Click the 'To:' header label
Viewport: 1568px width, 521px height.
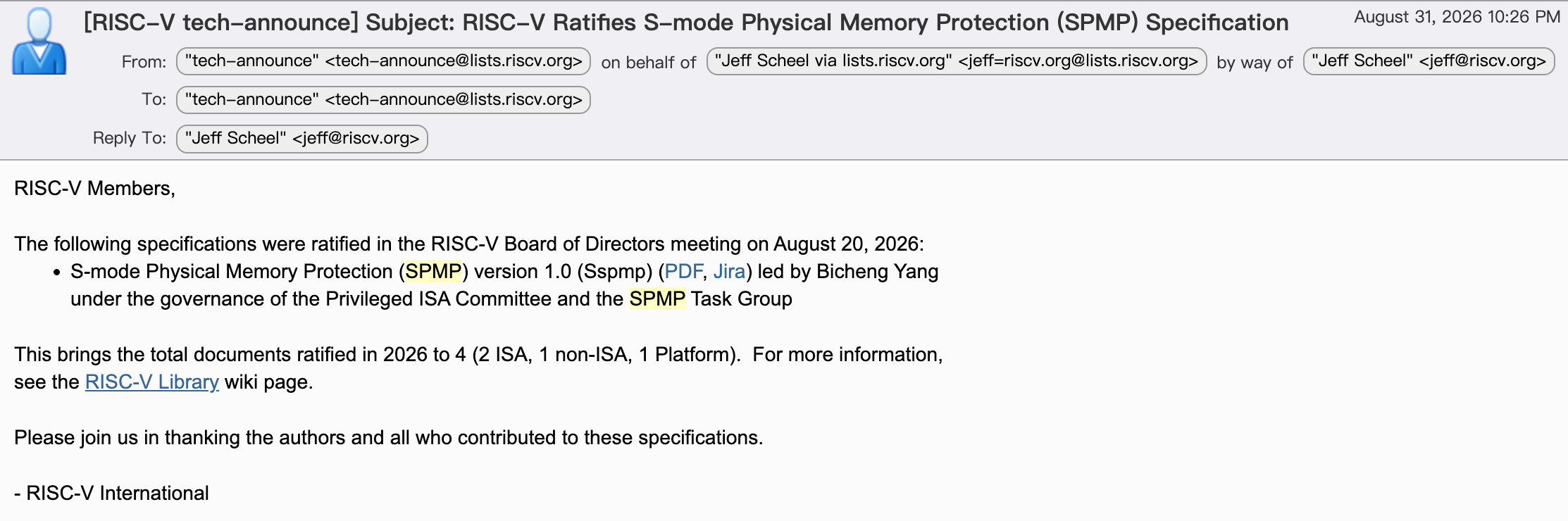154,100
